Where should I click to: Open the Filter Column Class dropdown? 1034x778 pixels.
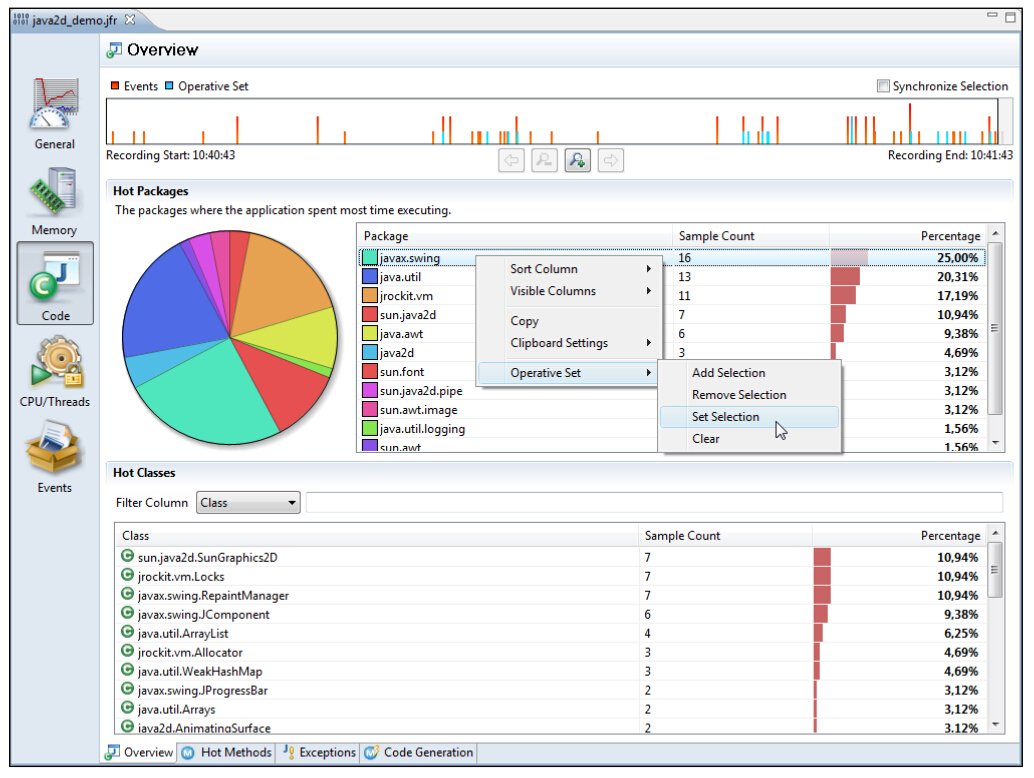coord(248,503)
